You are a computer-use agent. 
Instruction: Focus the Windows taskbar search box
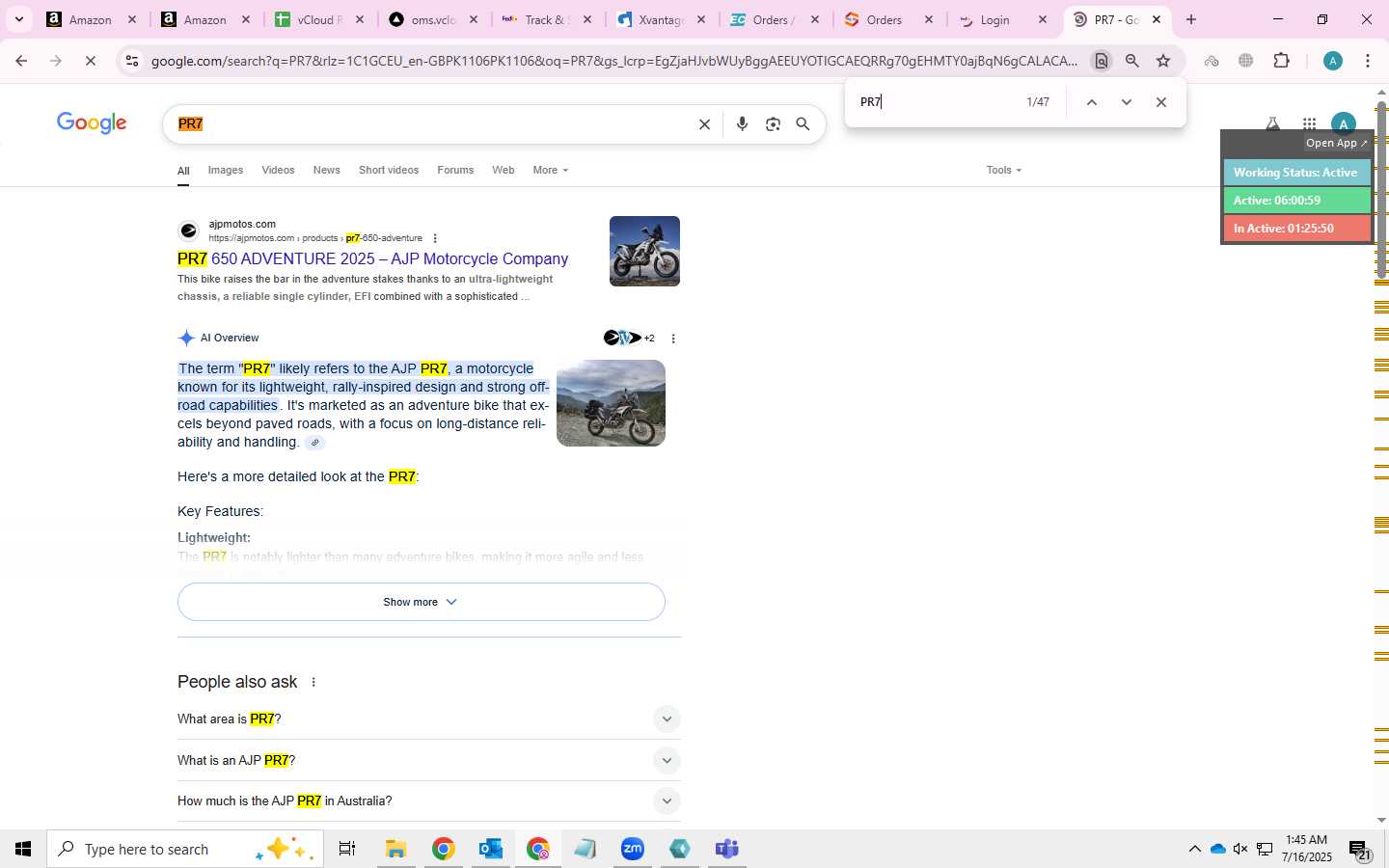[x=185, y=849]
